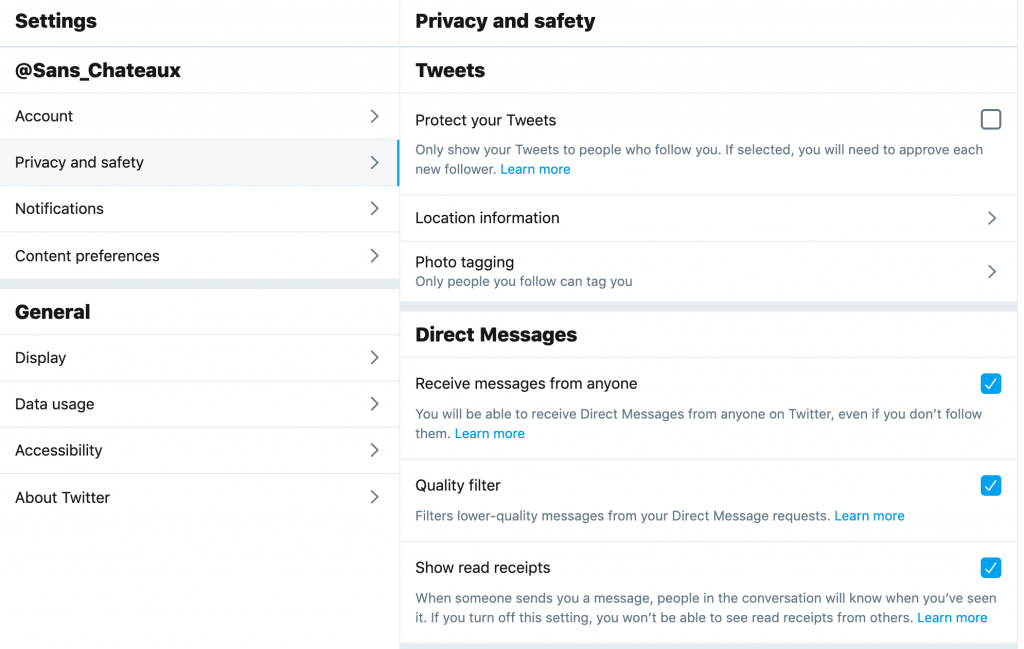The width and height of the screenshot is (1024, 649).
Task: Click the chevron arrow beside Account
Action: [x=374, y=116]
